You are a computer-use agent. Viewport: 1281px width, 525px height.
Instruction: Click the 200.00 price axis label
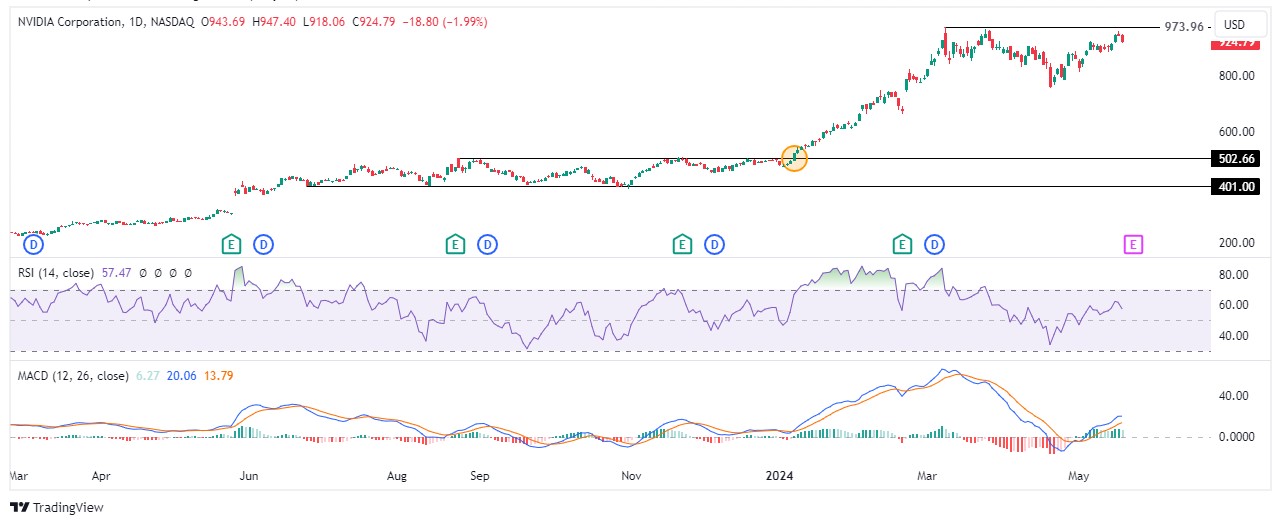click(1236, 243)
